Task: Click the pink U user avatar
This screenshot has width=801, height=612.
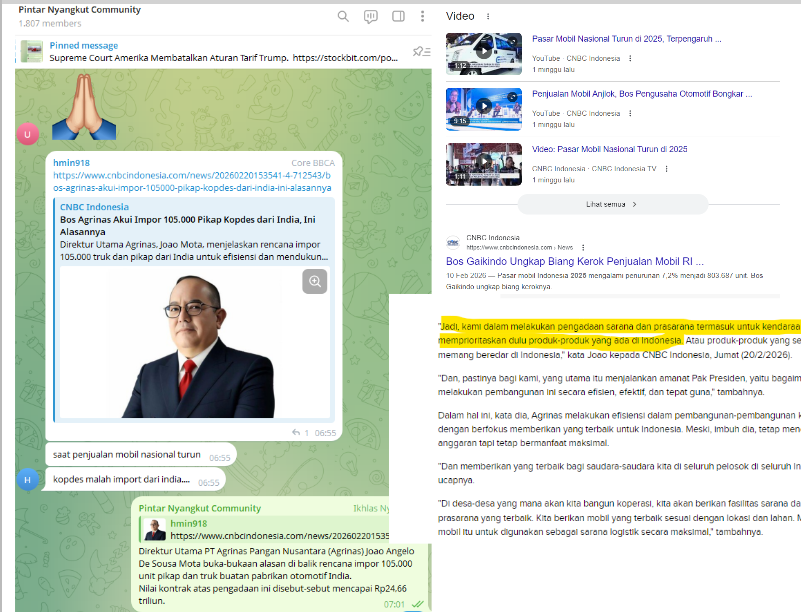Action: pos(28,134)
